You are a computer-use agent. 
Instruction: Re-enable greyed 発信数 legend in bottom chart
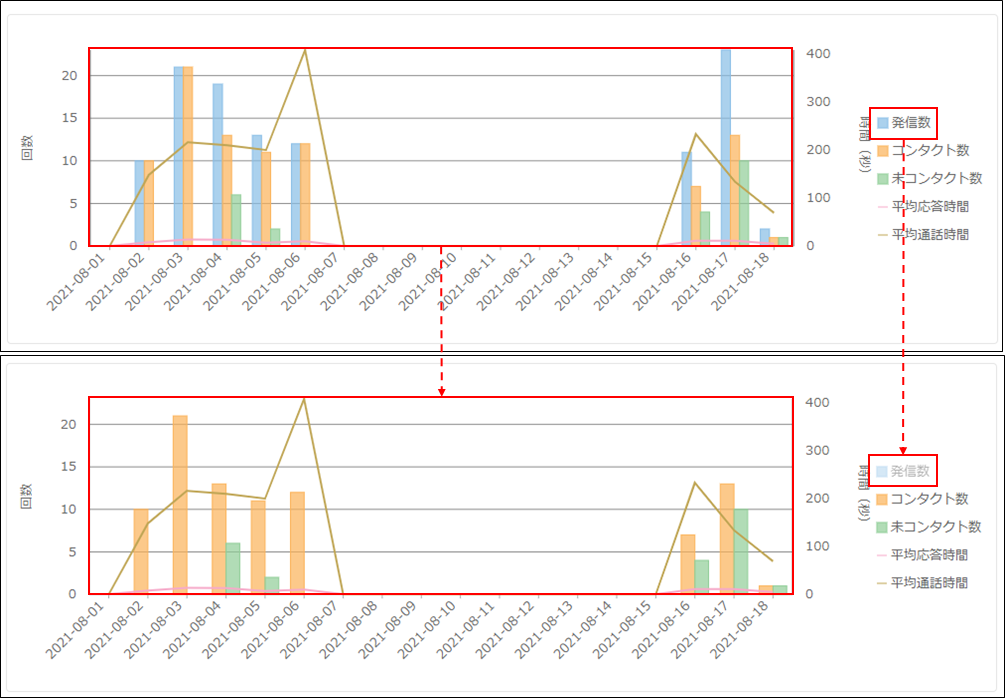point(910,471)
